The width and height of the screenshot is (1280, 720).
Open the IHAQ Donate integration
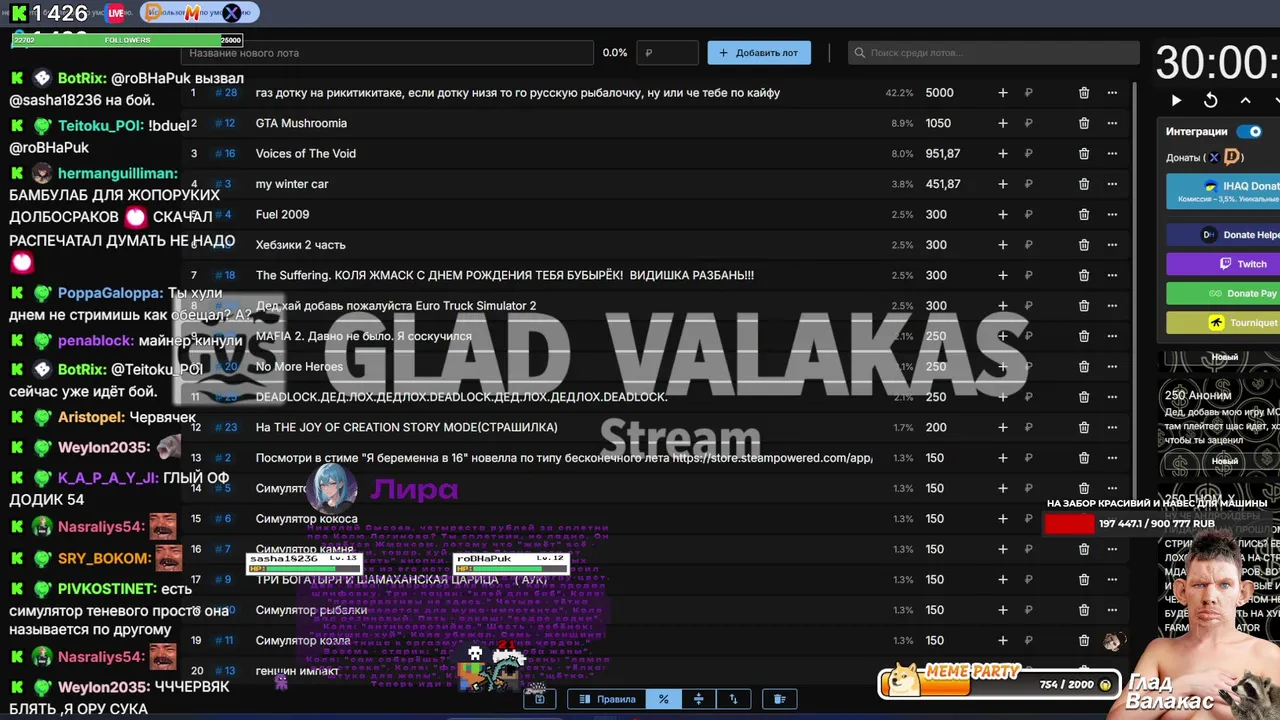coord(1223,191)
